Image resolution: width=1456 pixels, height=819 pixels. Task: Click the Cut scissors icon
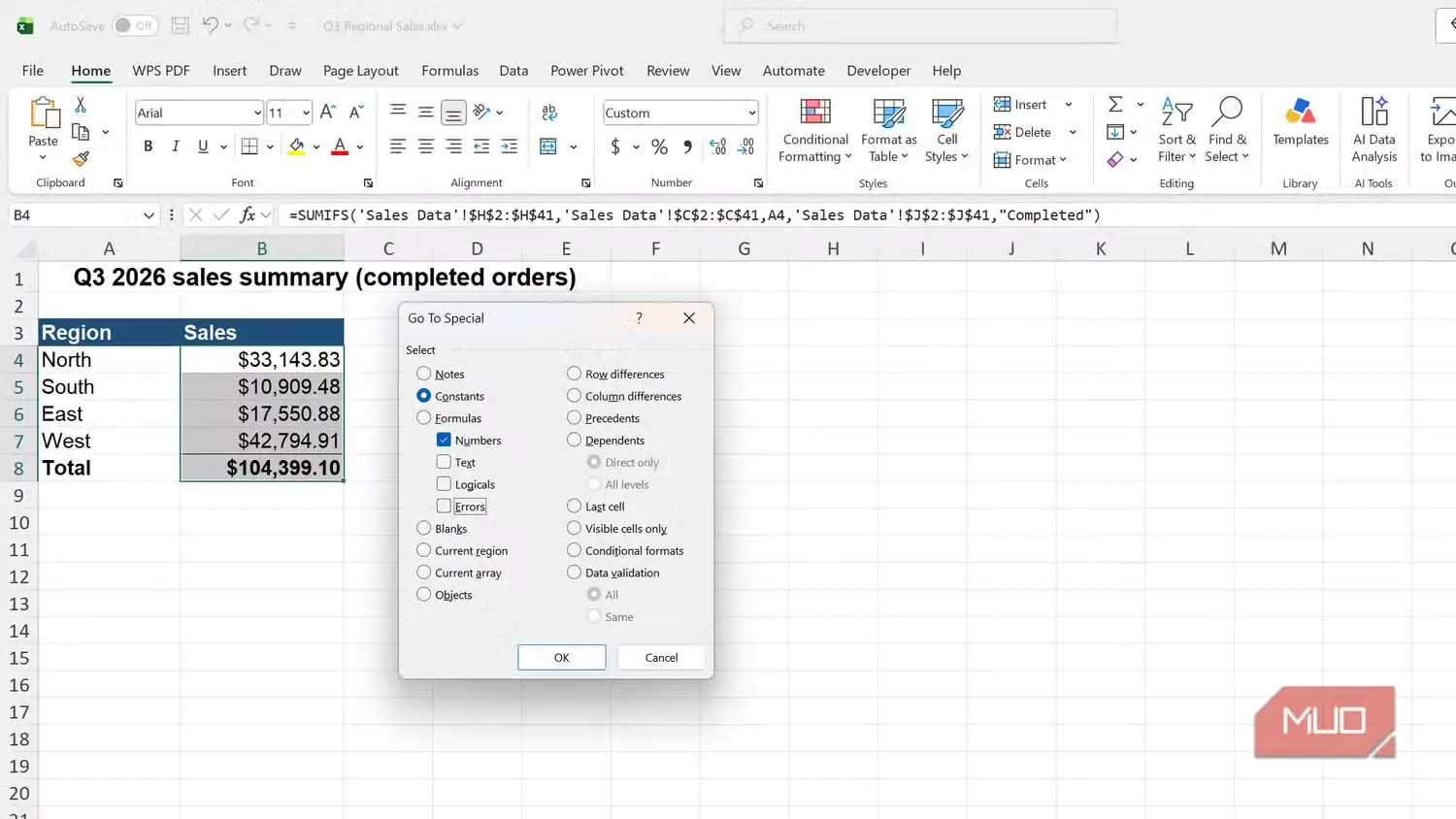(81, 104)
